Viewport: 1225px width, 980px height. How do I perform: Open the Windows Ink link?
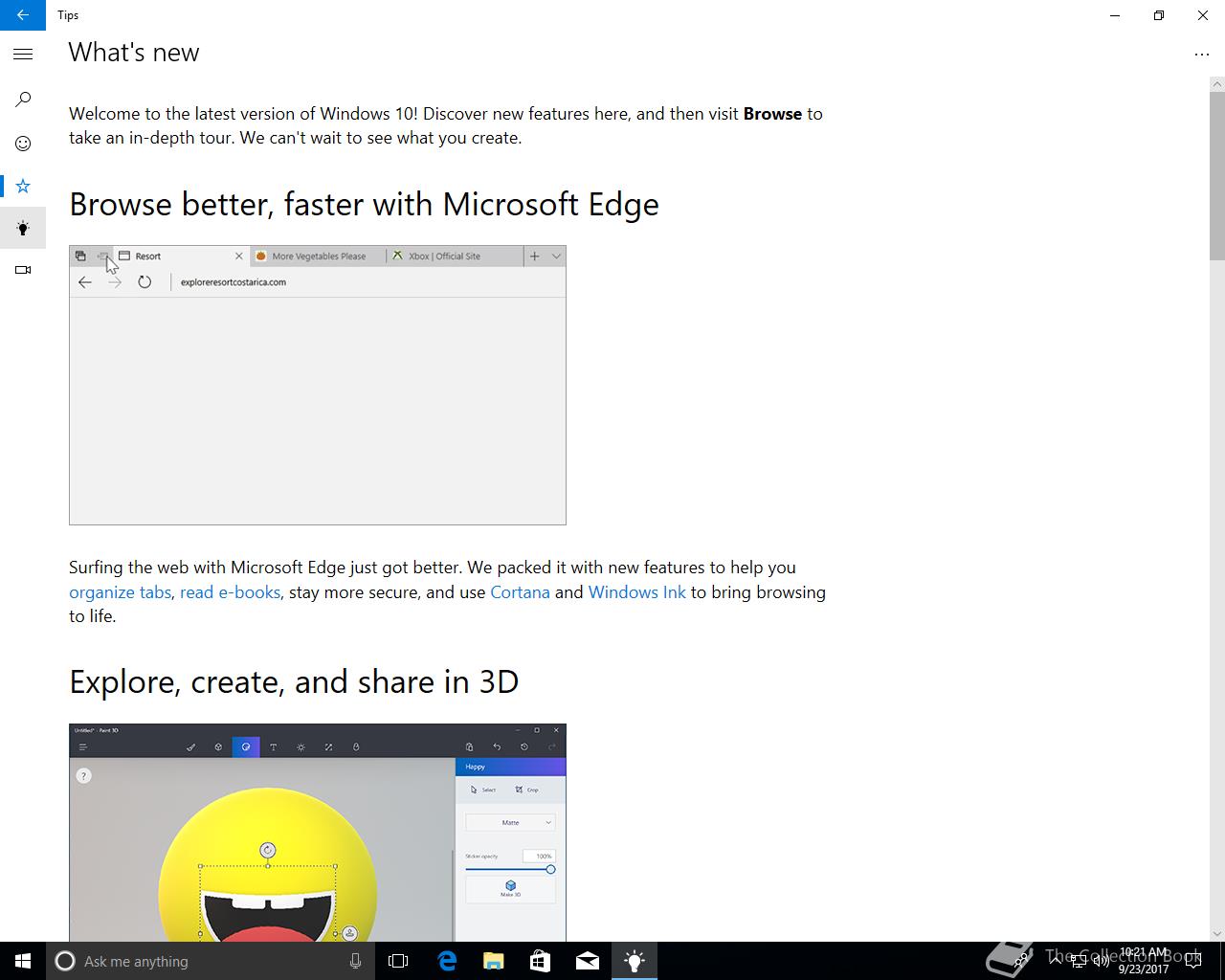pyautogui.click(x=636, y=592)
